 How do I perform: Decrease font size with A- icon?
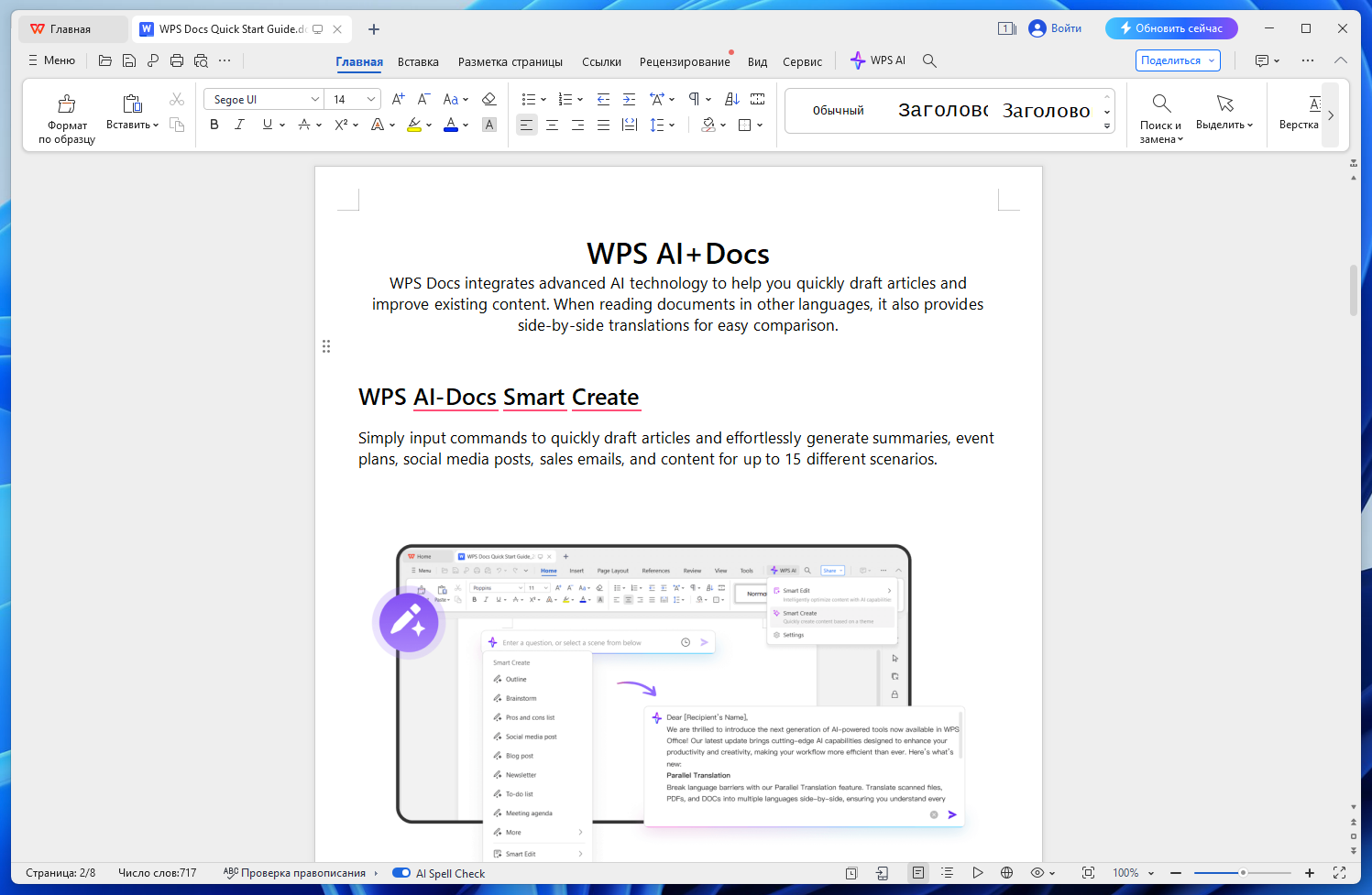click(423, 99)
